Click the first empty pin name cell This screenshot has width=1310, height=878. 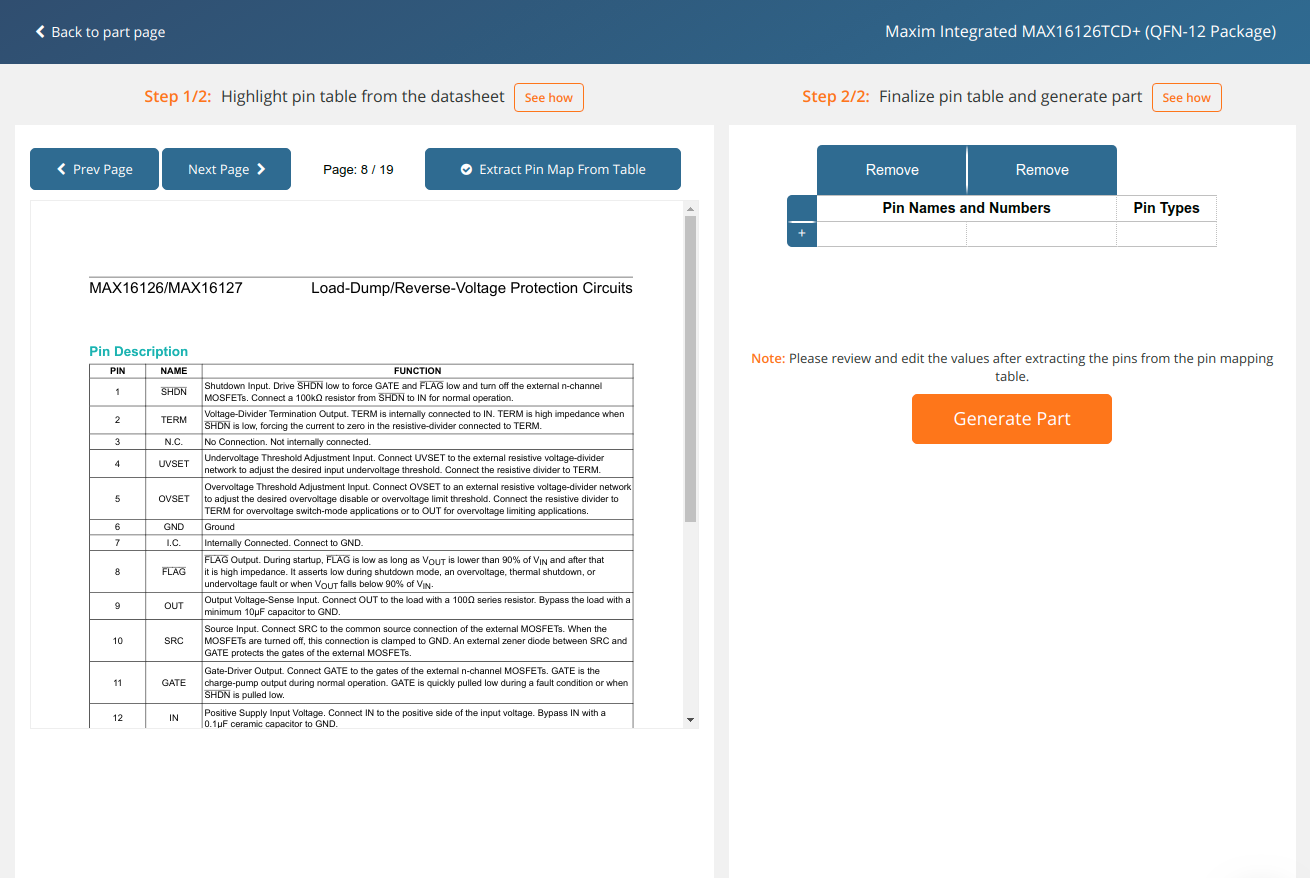click(892, 234)
